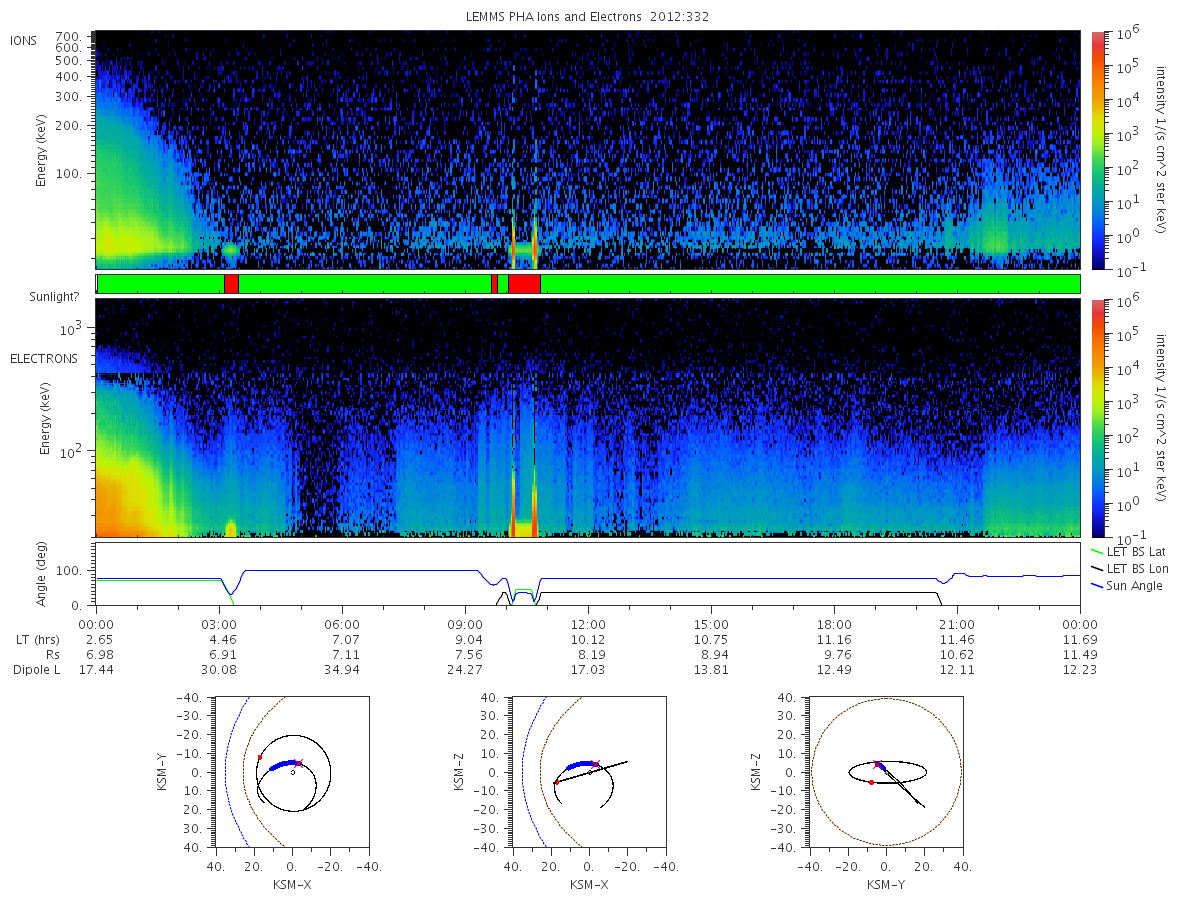1200x900 pixels.
Task: Click the first red segment in the sunlight bar
Action: point(231,284)
